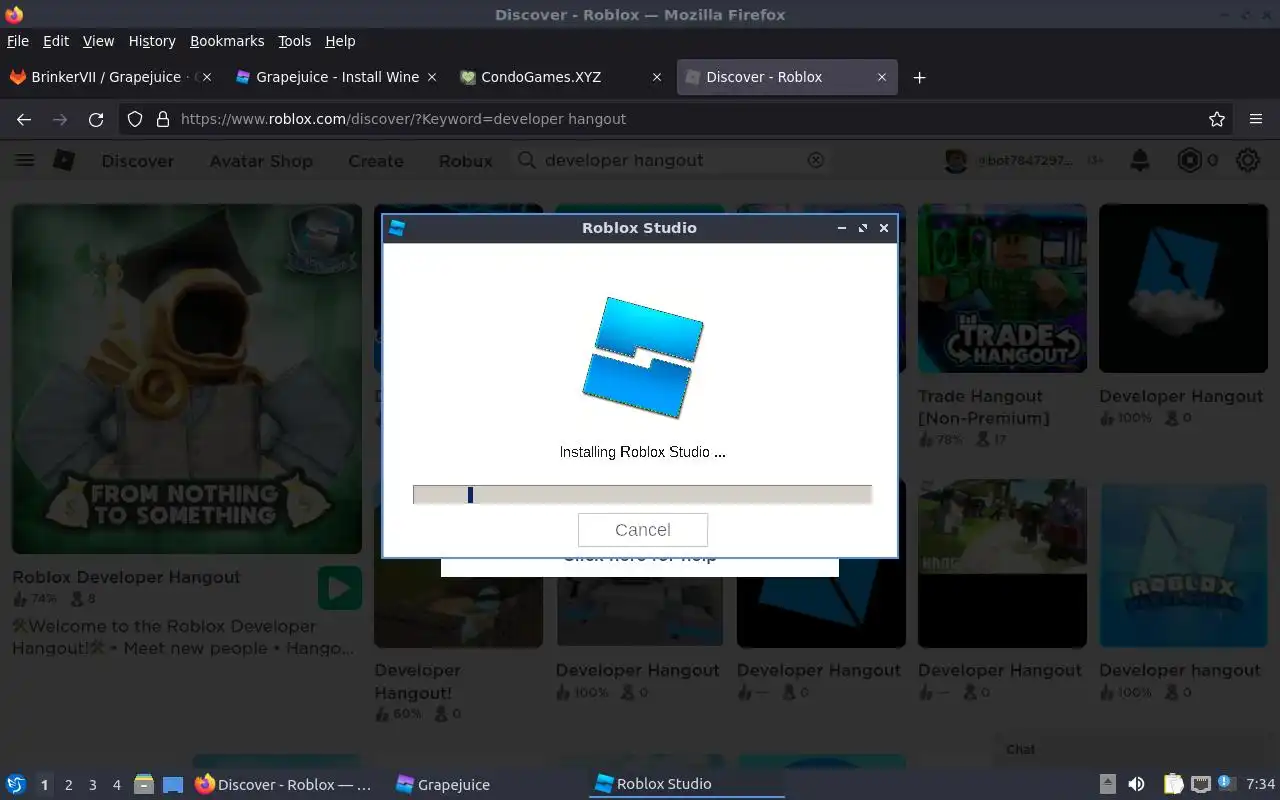Open the File menu in Firefox
This screenshot has height=800, width=1280.
[x=18, y=41]
